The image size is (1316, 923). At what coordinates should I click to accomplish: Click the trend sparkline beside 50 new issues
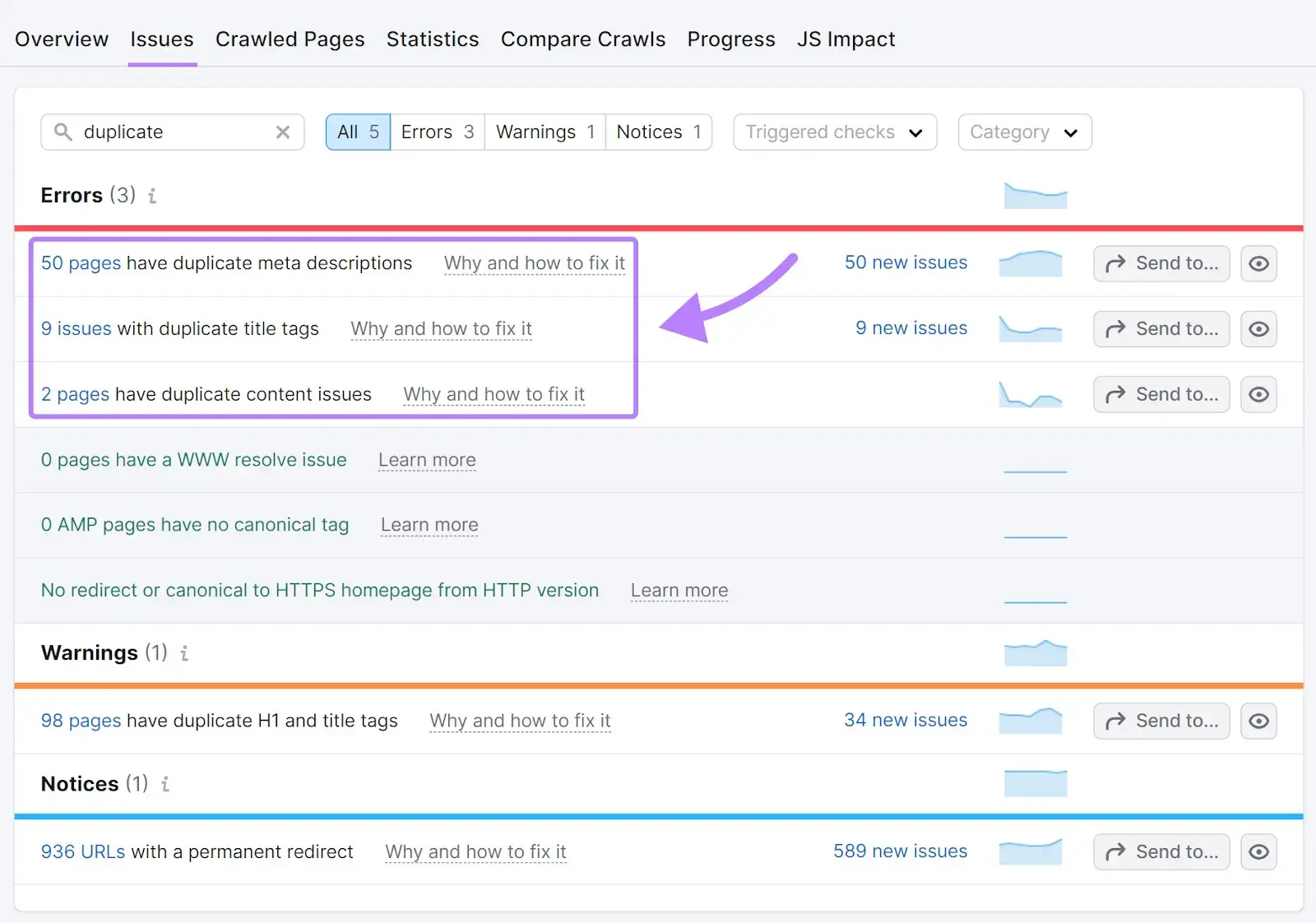click(1030, 262)
